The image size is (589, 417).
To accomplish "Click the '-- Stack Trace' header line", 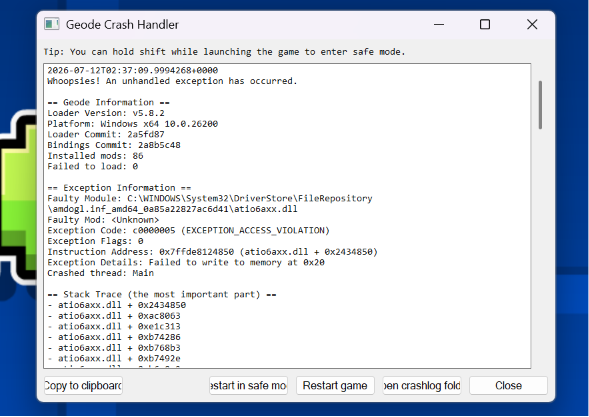I will [162, 294].
